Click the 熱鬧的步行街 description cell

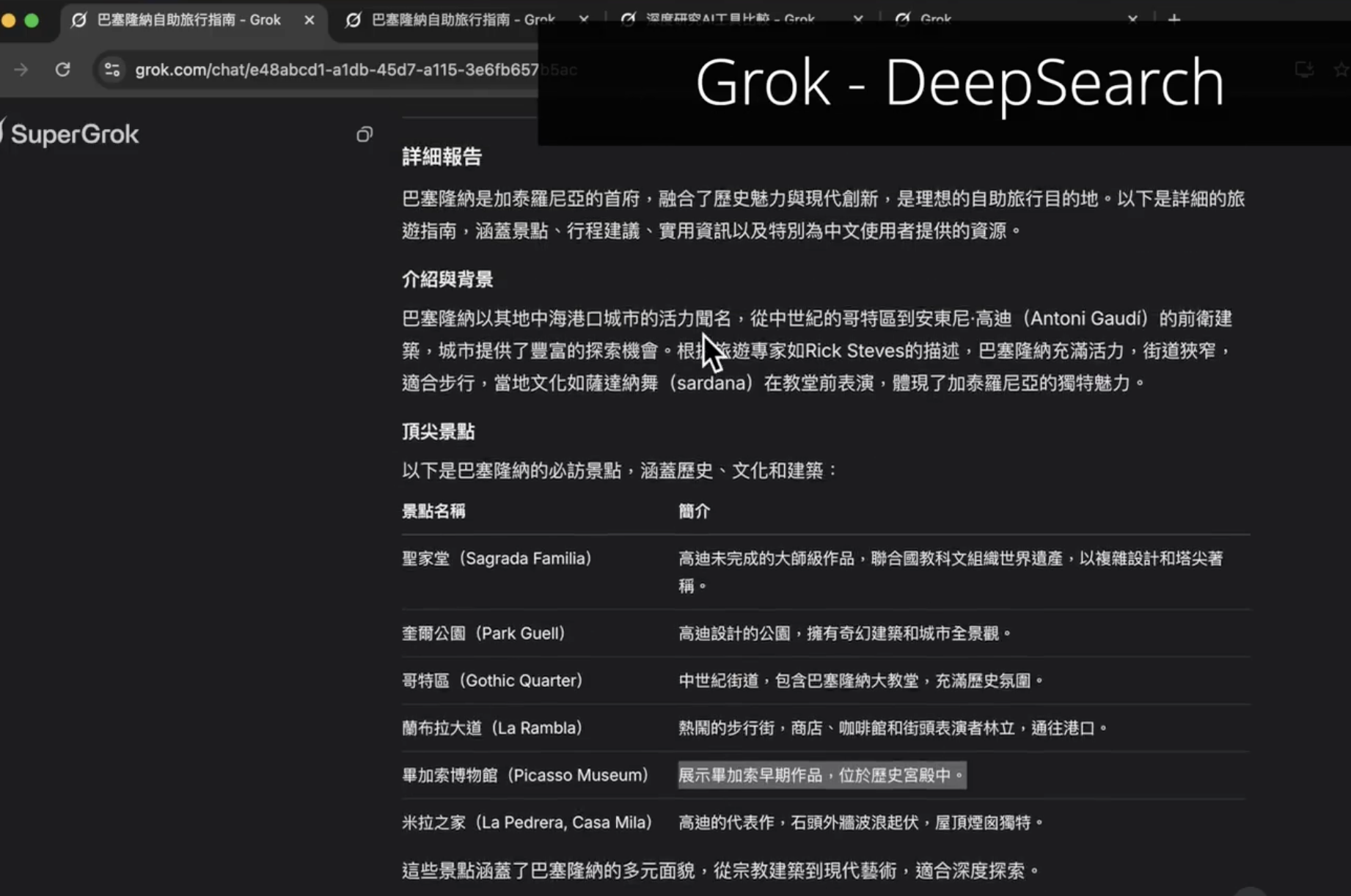pos(893,728)
